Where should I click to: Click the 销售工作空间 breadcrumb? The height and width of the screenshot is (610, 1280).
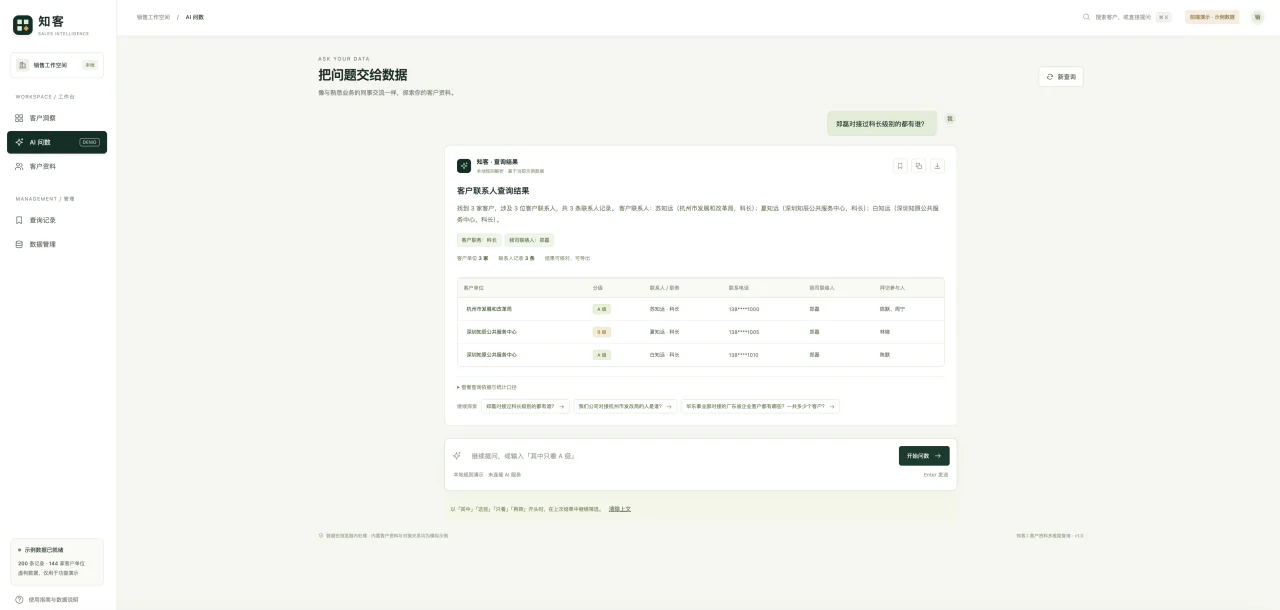coord(153,17)
